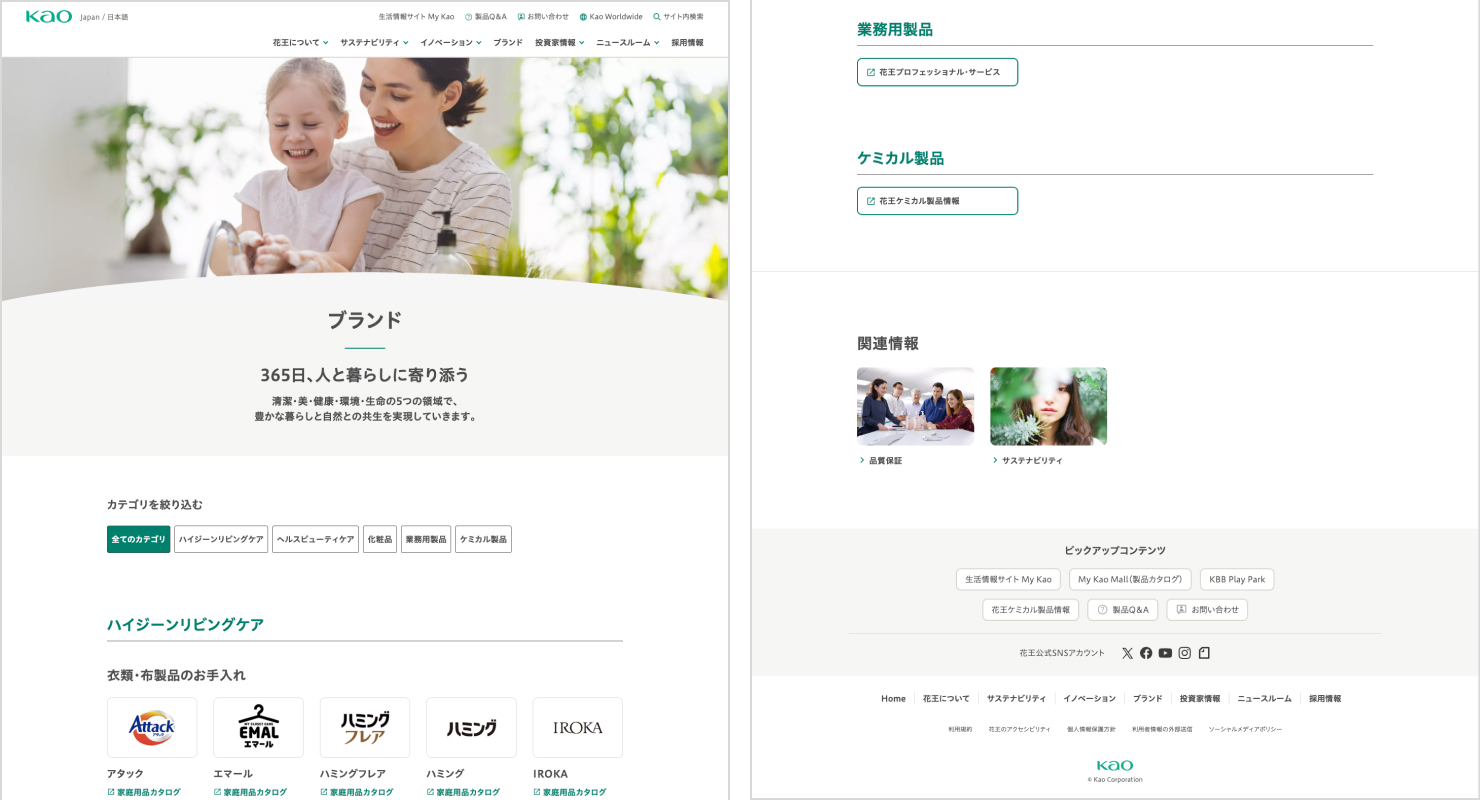This screenshot has height=800, width=1480.
Task: Expand イノベーション dropdown in header navigation
Action: pos(451,43)
